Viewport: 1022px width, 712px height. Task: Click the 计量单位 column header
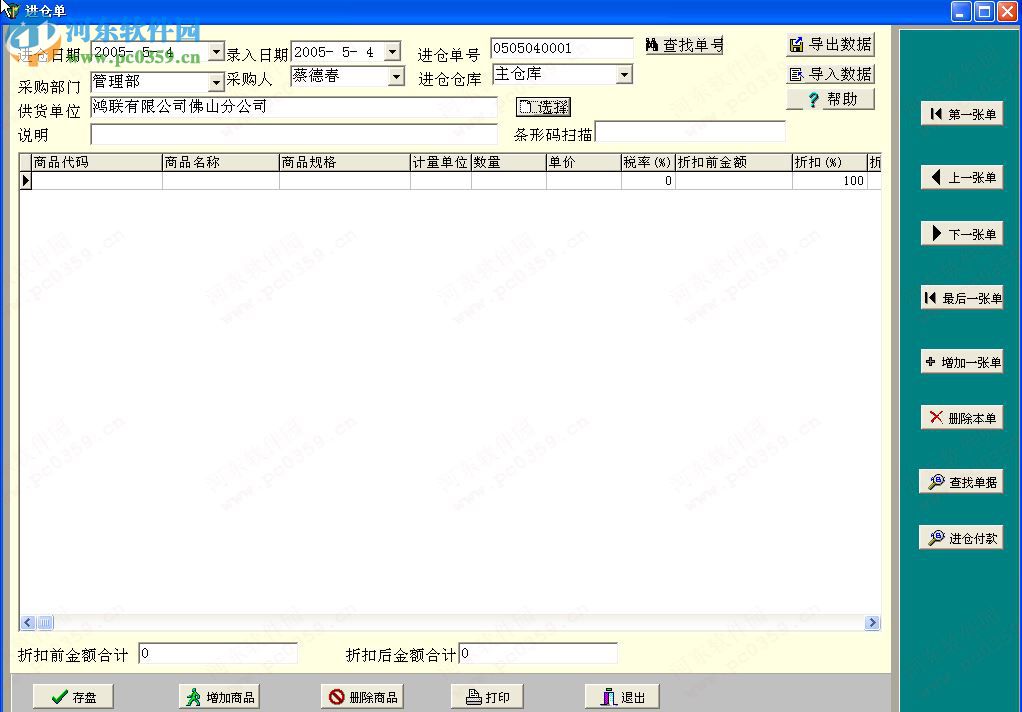pyautogui.click(x=441, y=162)
